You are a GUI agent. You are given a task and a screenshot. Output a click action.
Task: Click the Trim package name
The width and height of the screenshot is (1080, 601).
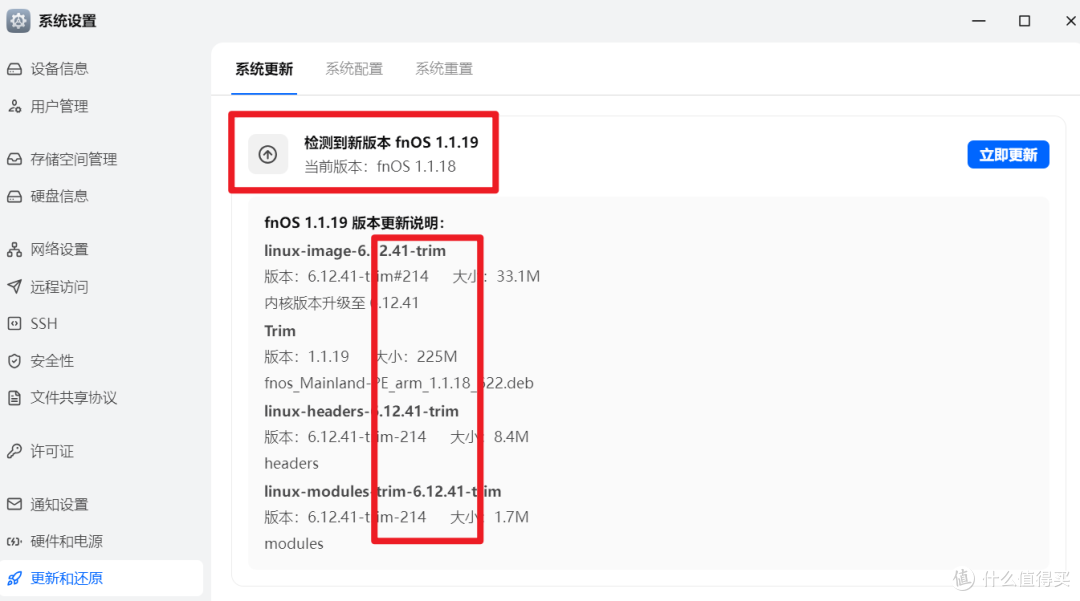280,331
